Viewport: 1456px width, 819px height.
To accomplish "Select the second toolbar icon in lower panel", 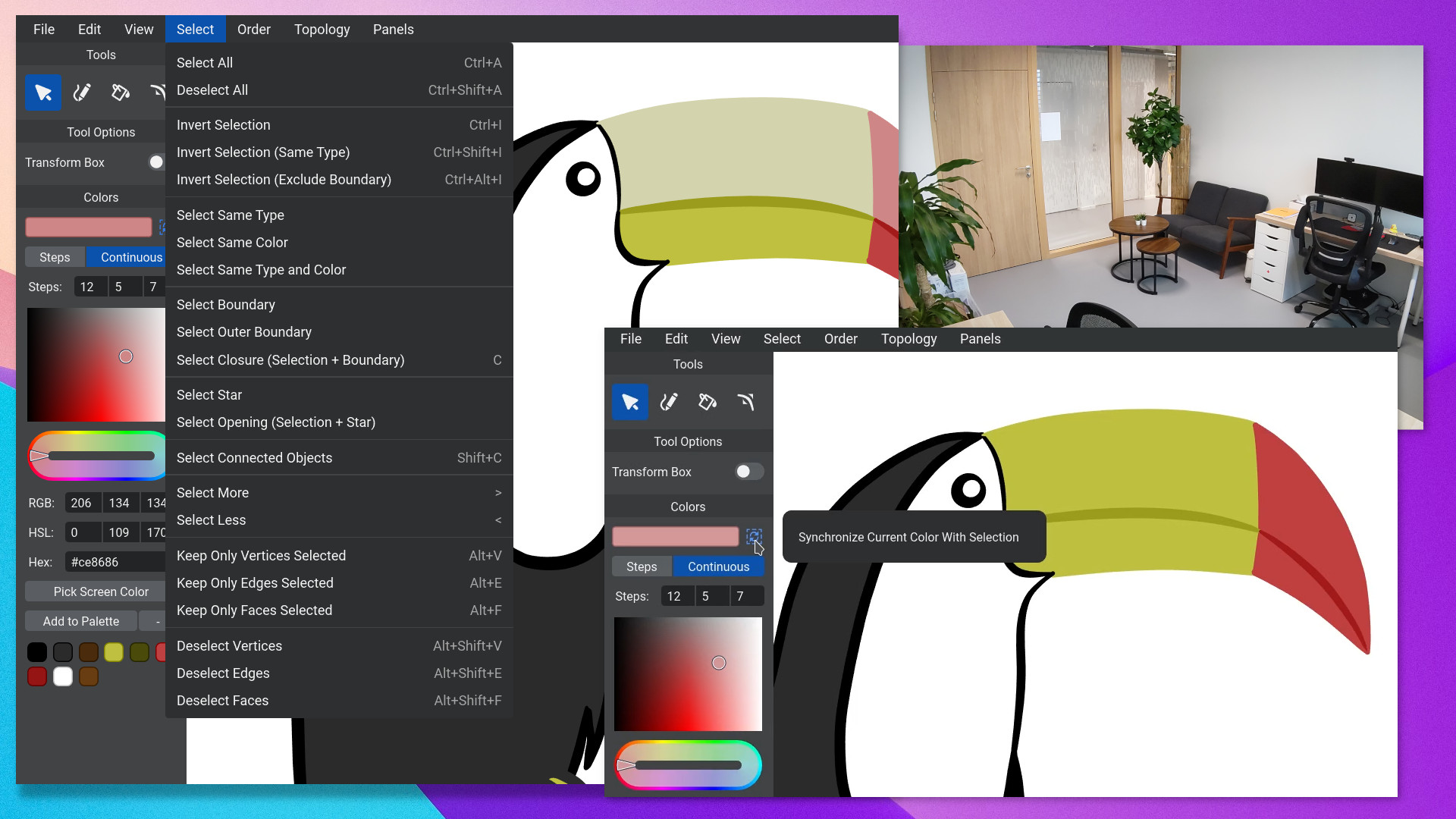I will (x=669, y=402).
